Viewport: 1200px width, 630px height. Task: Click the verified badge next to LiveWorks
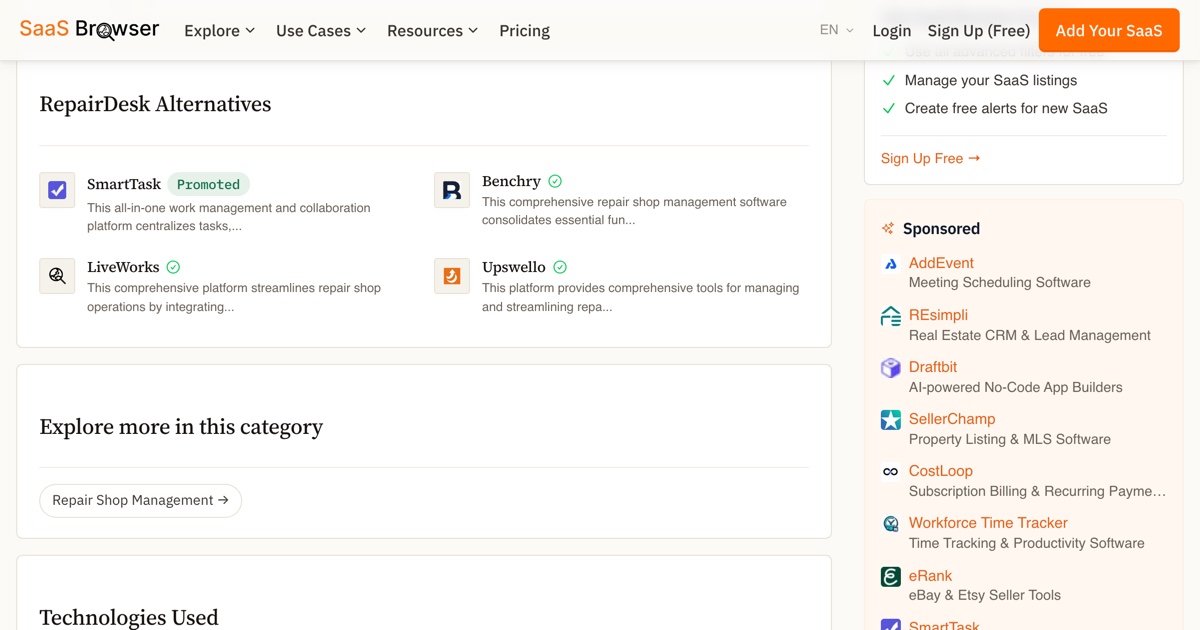173,267
